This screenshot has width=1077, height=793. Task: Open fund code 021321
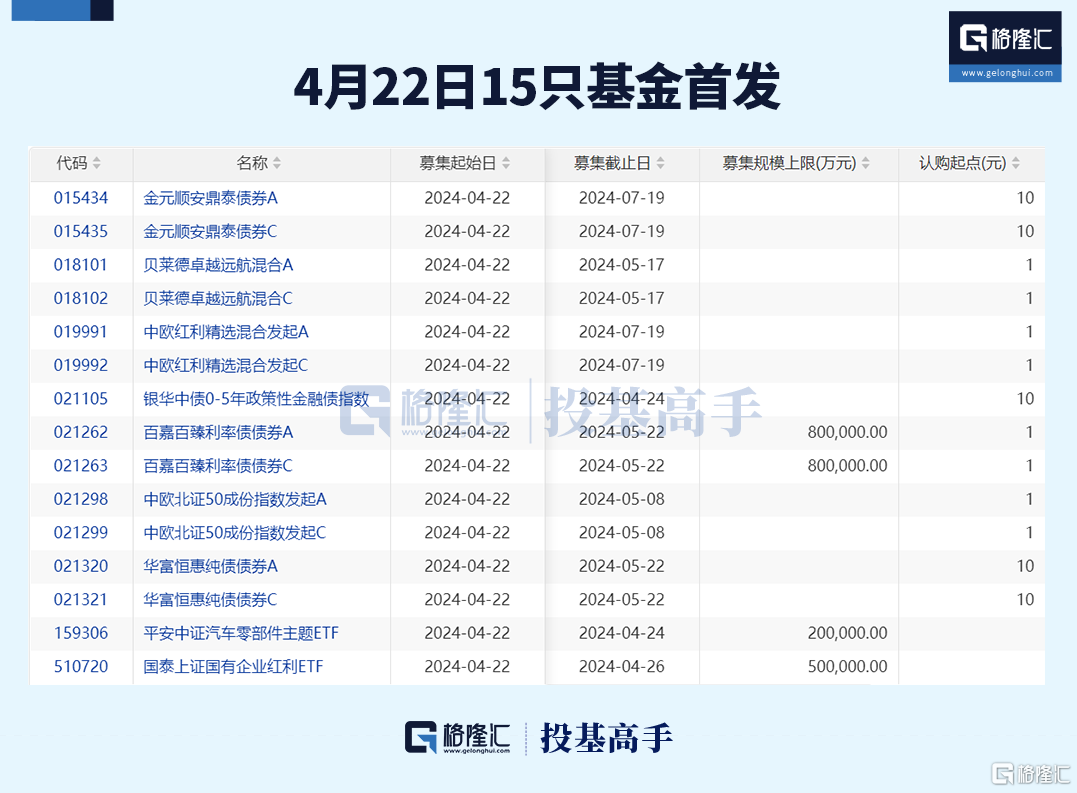tap(81, 599)
